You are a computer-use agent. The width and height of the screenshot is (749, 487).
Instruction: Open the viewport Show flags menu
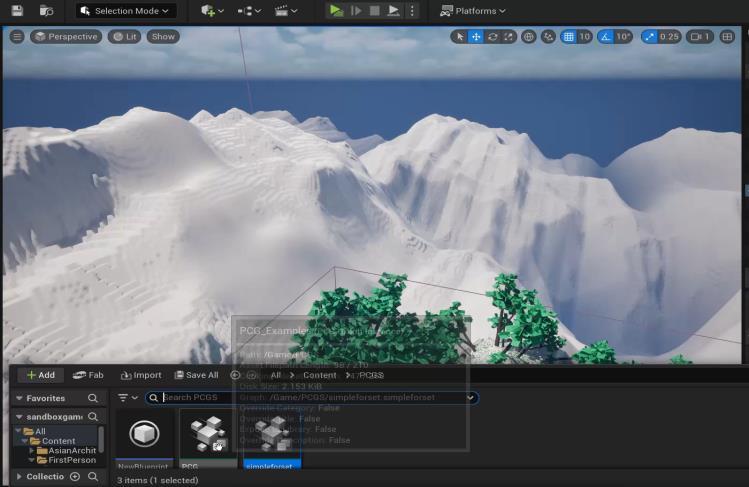click(163, 37)
